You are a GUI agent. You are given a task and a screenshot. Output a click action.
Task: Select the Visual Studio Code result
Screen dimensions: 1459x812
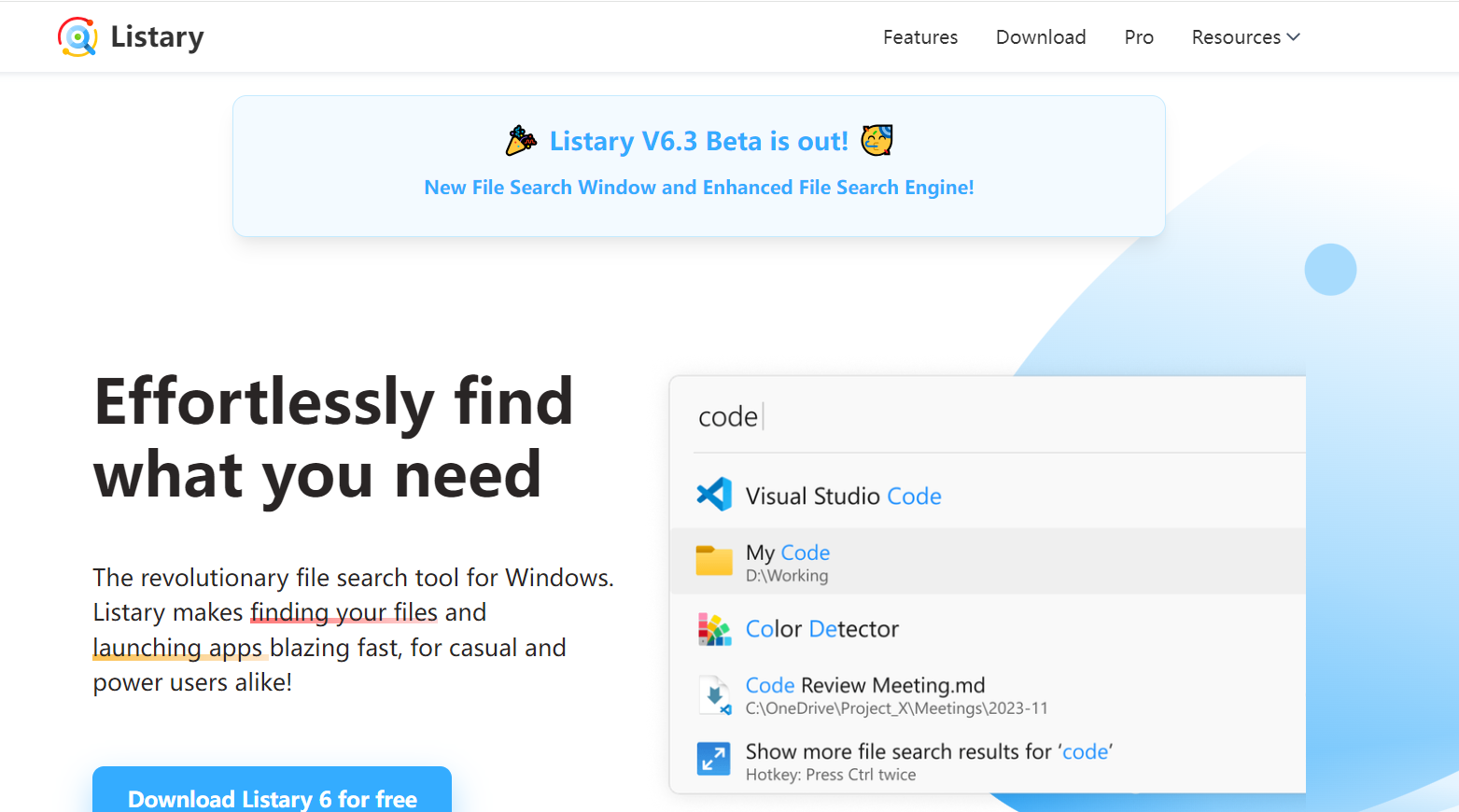point(988,496)
